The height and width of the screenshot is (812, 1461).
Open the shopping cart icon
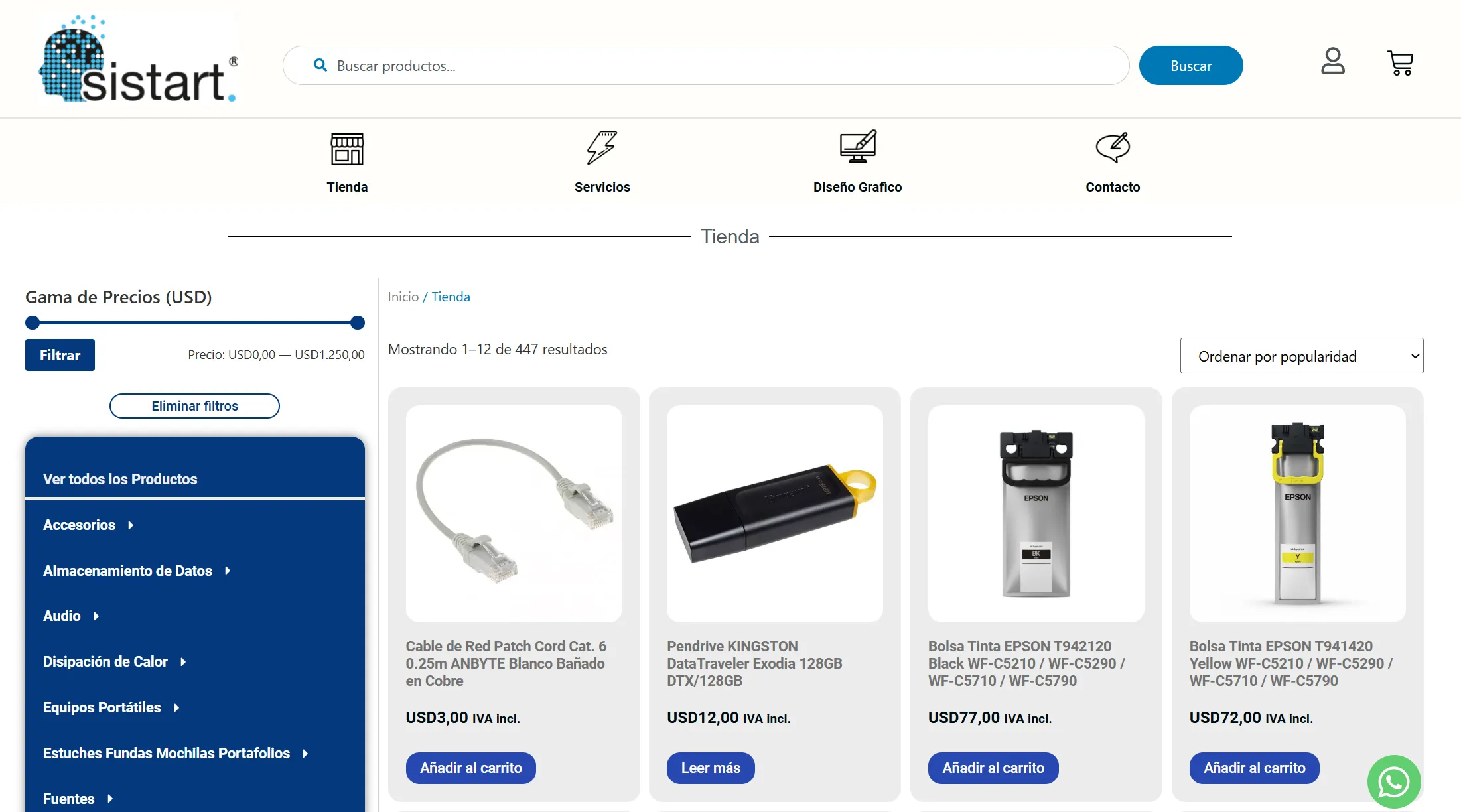[1400, 63]
